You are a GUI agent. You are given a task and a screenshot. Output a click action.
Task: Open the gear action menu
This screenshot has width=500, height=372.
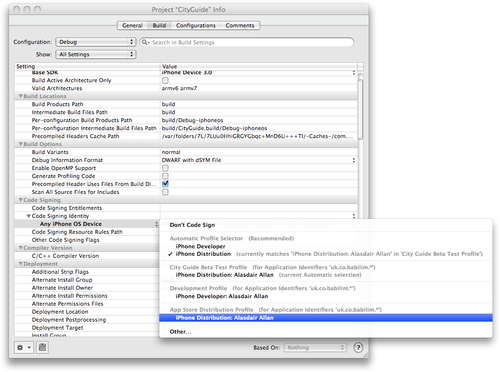click(24, 348)
